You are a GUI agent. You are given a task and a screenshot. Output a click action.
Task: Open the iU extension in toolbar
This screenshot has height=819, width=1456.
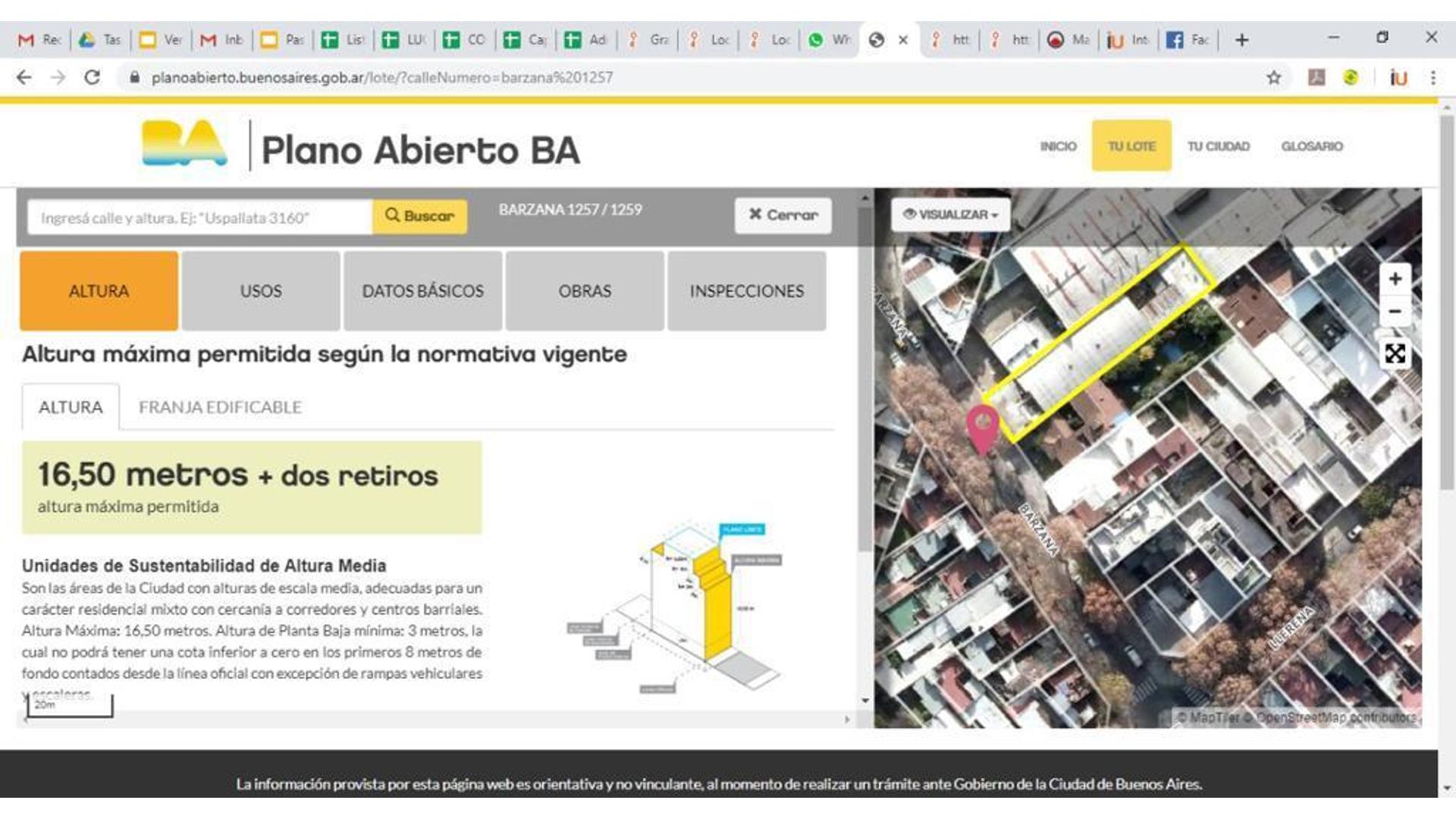(x=1398, y=77)
